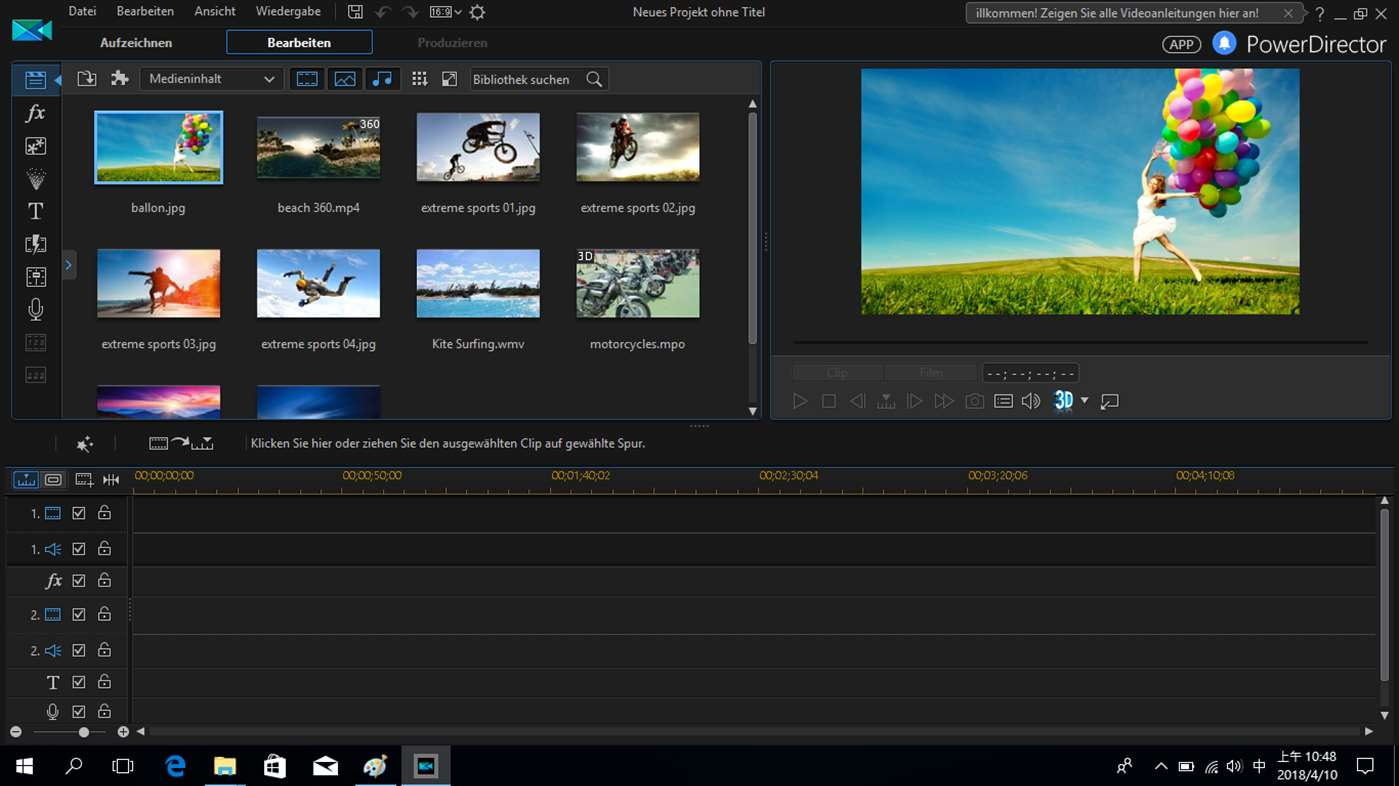The width and height of the screenshot is (1399, 786).
Task: Click the save project icon
Action: (x=355, y=12)
